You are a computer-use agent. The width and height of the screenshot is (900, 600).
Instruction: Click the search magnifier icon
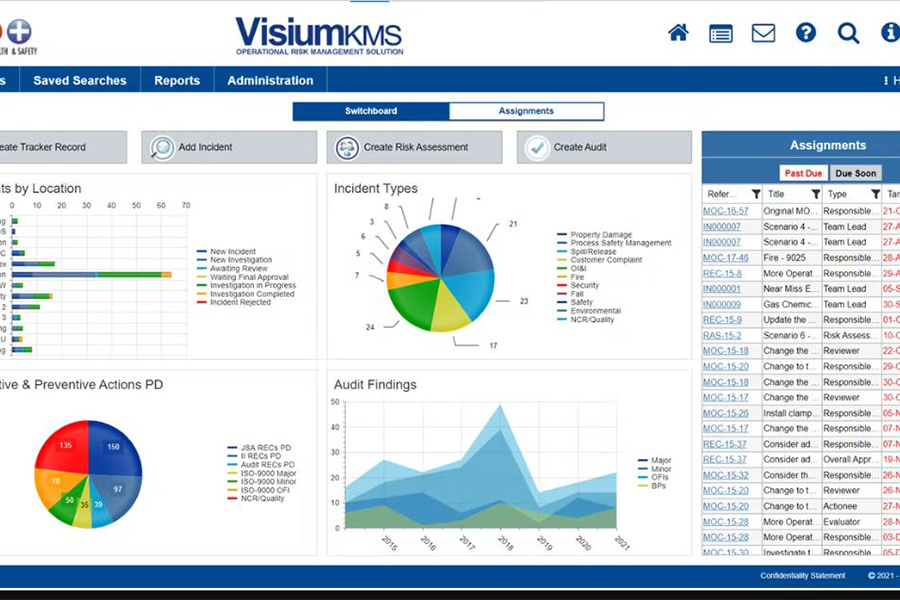point(848,33)
